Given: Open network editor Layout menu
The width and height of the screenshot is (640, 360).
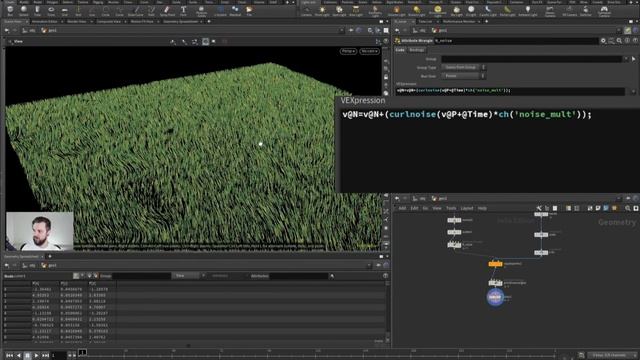Looking at the screenshot, I should [x=467, y=208].
